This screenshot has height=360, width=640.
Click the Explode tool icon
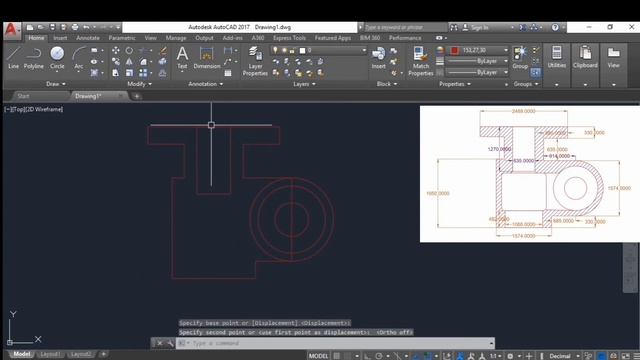click(163, 62)
